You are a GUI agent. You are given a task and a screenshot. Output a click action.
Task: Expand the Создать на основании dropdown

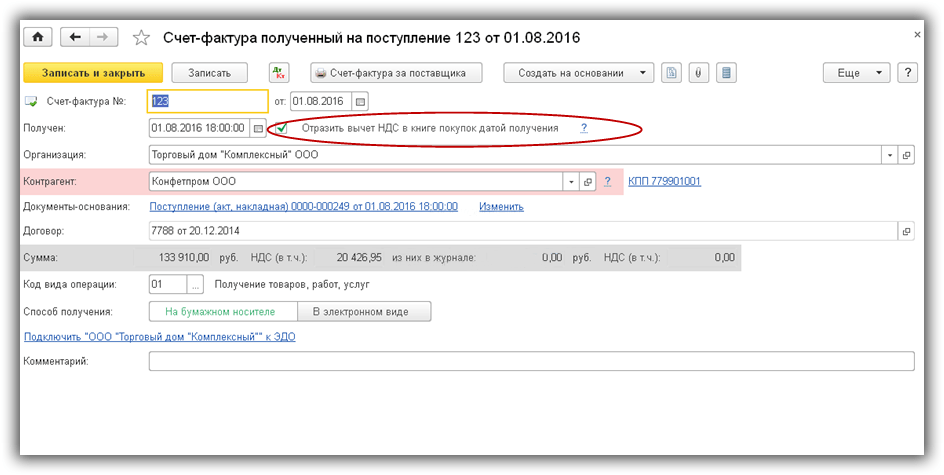point(578,73)
